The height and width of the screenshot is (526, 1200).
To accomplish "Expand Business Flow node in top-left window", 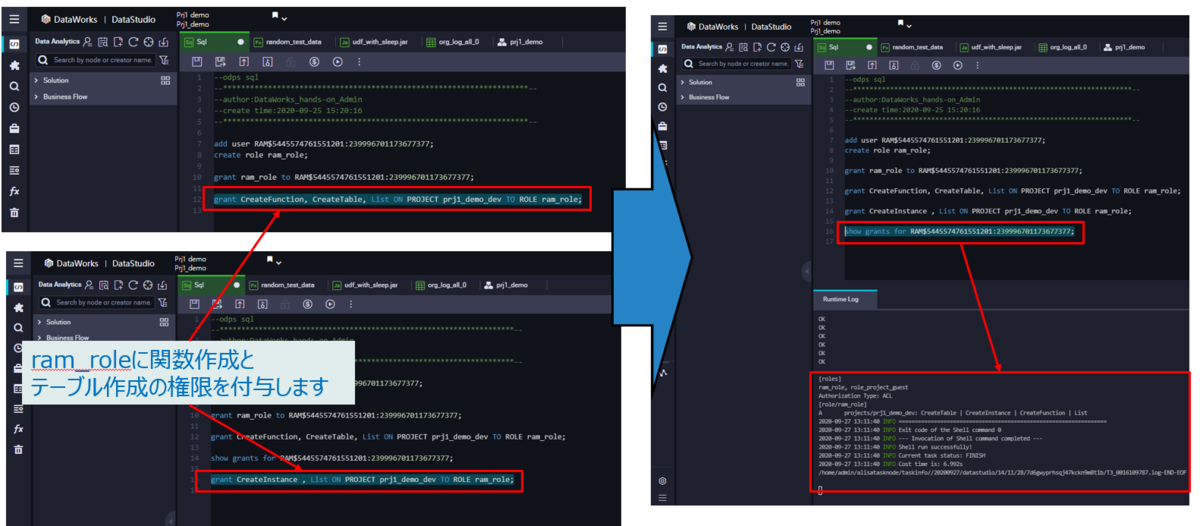I will point(37,97).
